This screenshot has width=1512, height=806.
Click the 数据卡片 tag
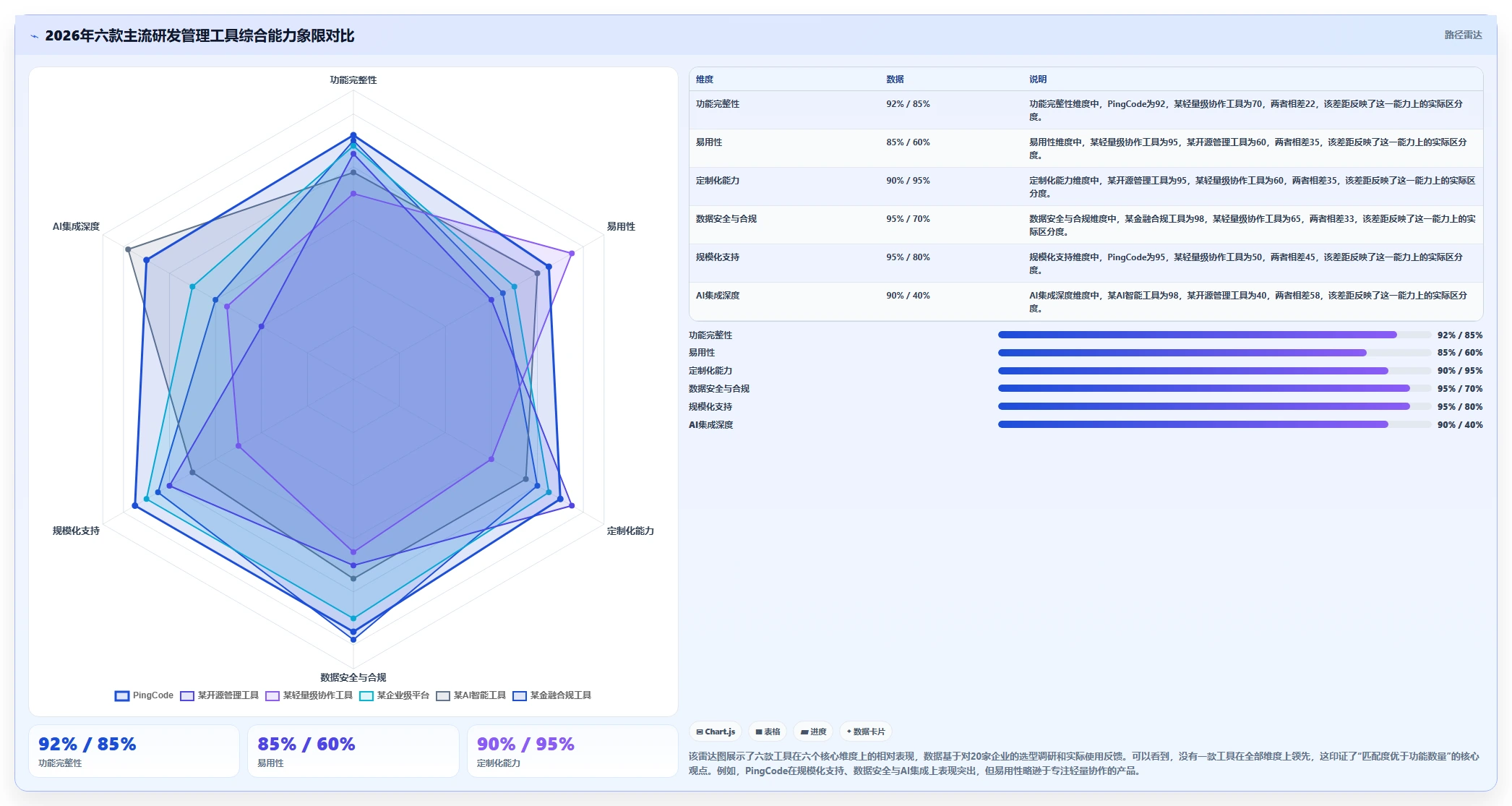tap(866, 732)
